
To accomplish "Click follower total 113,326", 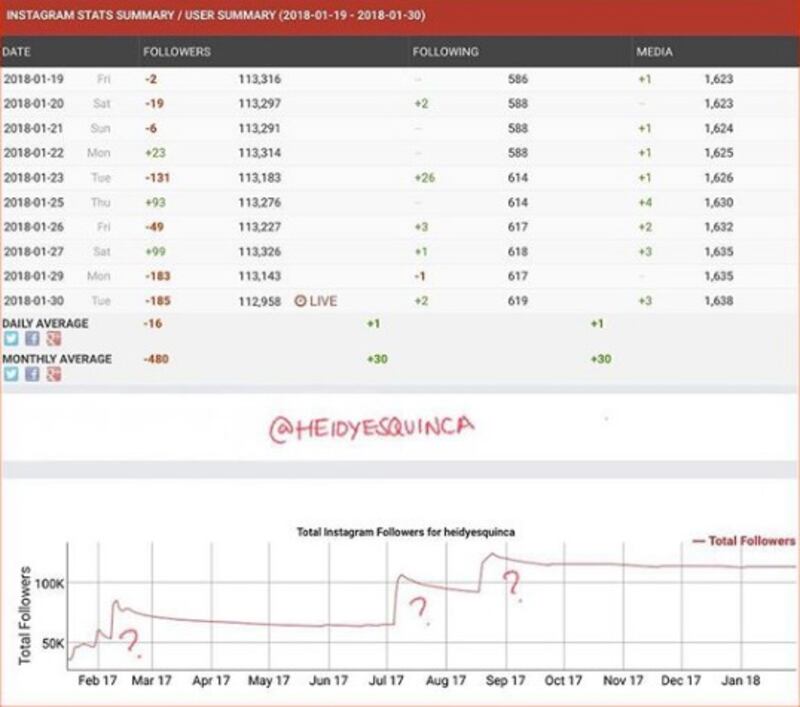I will pyautogui.click(x=260, y=251).
